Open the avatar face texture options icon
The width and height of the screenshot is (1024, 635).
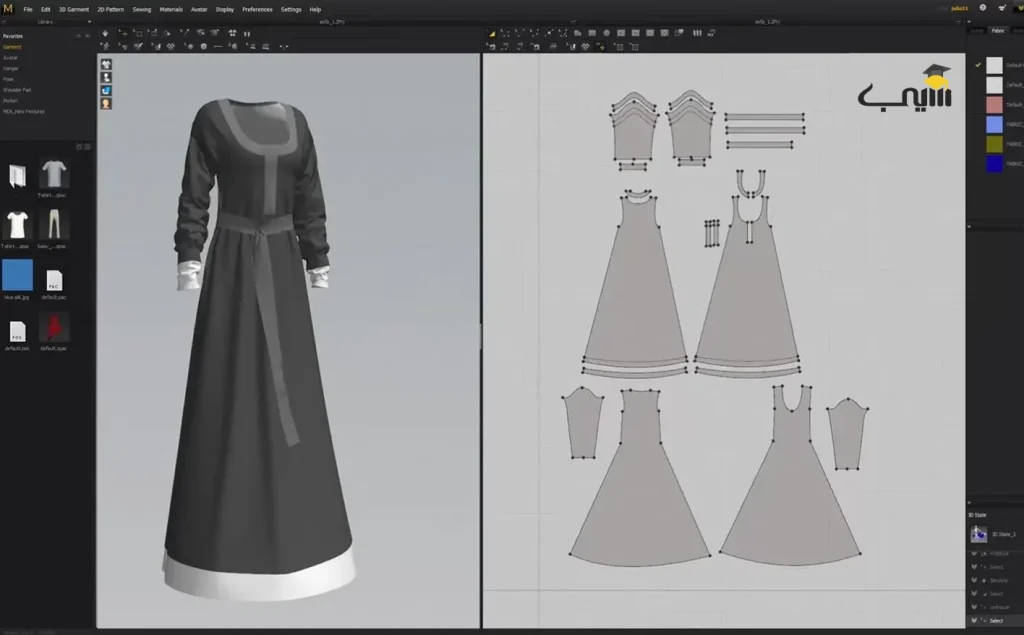point(106,103)
